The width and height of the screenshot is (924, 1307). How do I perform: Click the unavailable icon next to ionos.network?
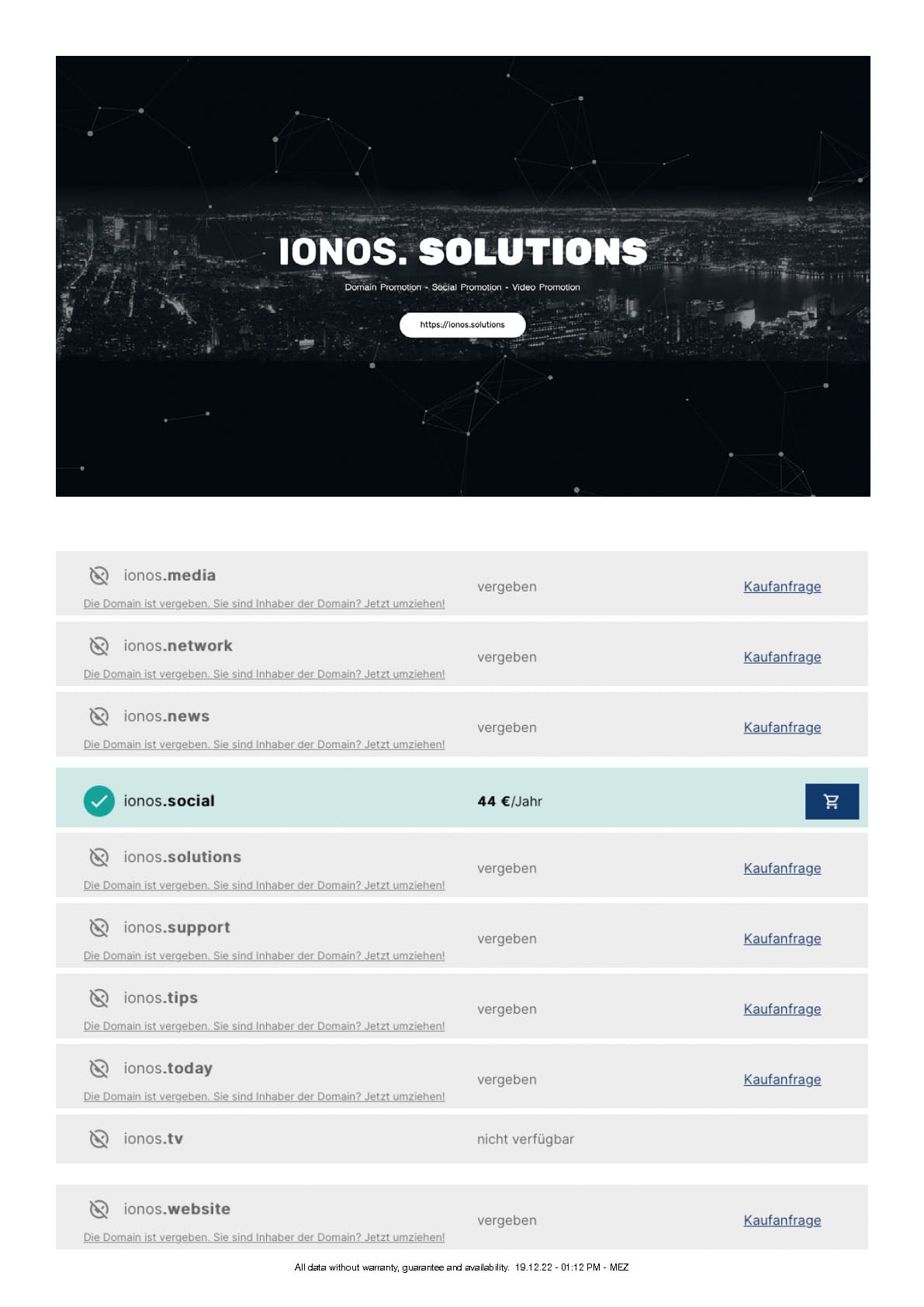[x=99, y=646]
